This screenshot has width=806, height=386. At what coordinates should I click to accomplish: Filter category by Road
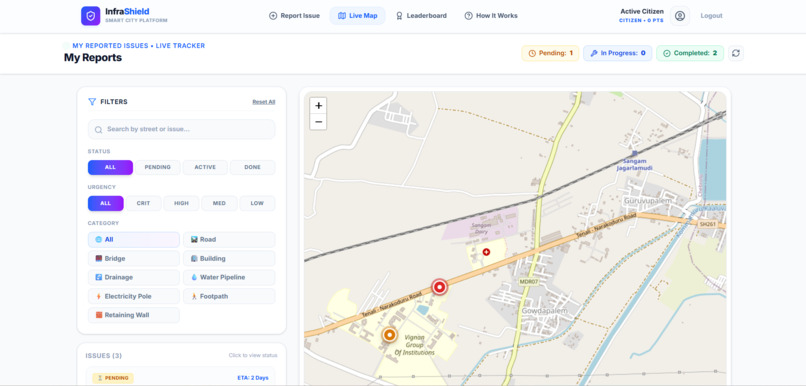click(x=229, y=240)
